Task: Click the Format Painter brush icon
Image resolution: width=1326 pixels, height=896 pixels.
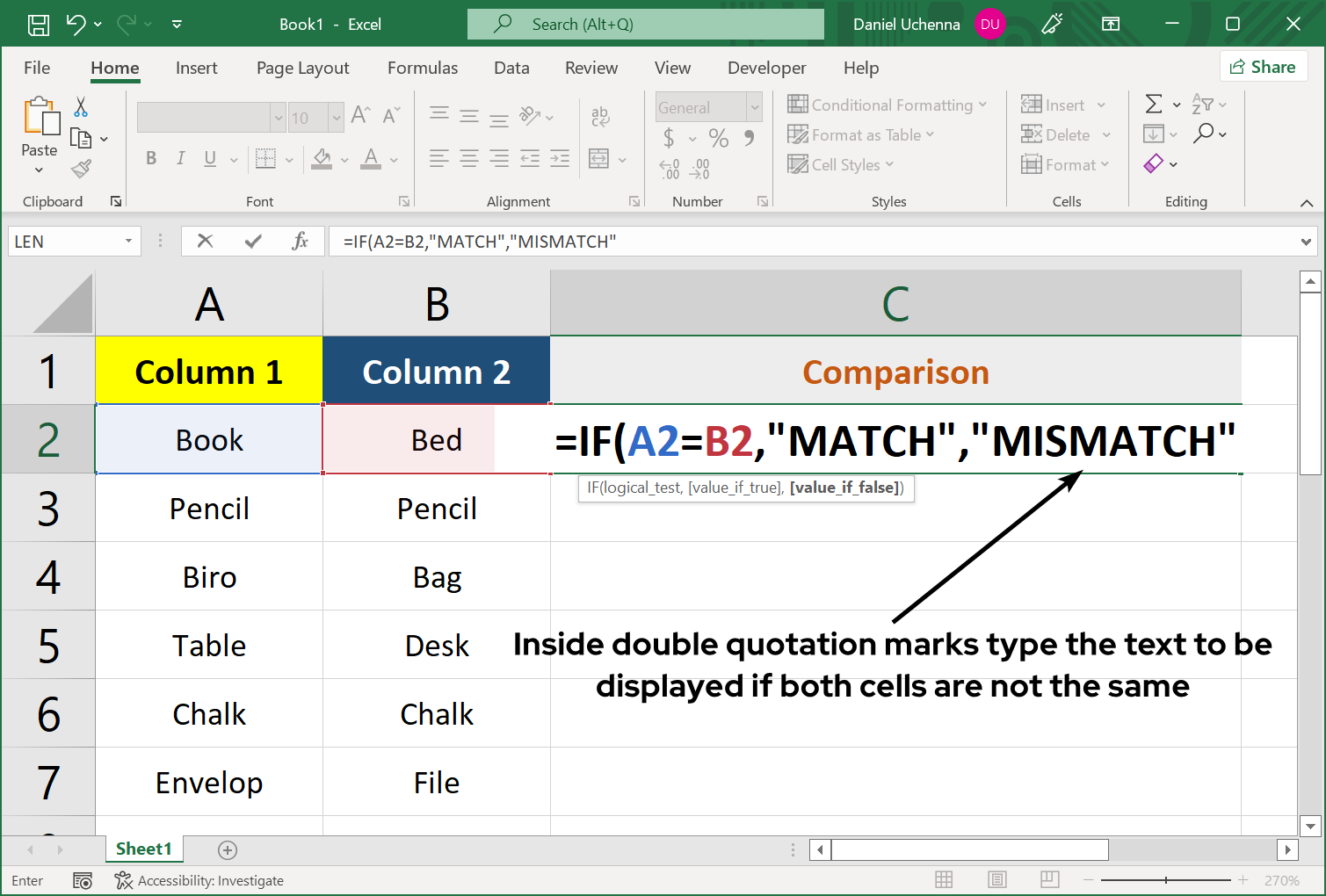Action: click(81, 168)
